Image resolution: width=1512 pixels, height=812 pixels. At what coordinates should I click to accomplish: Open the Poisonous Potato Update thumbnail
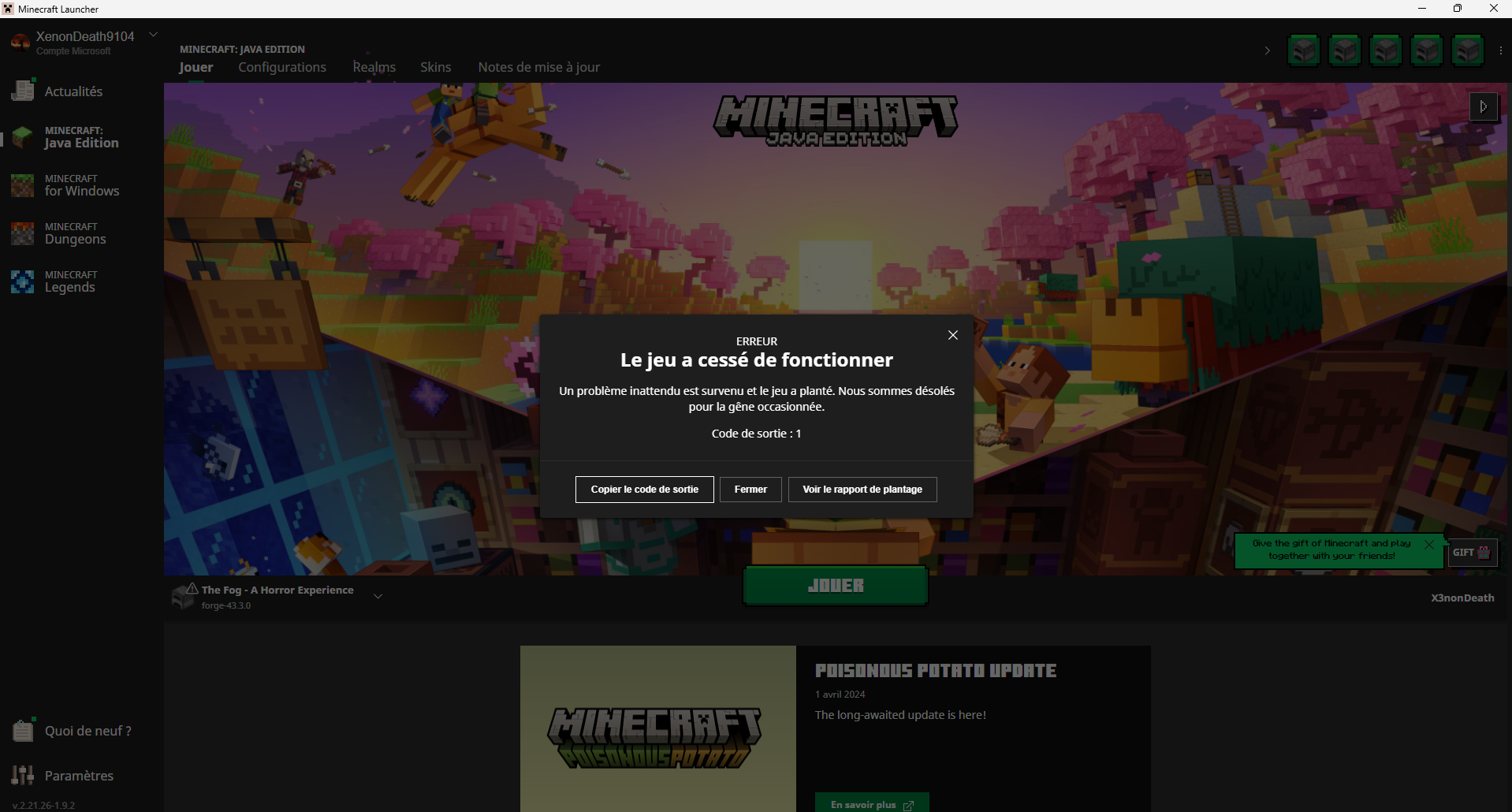[x=658, y=728]
